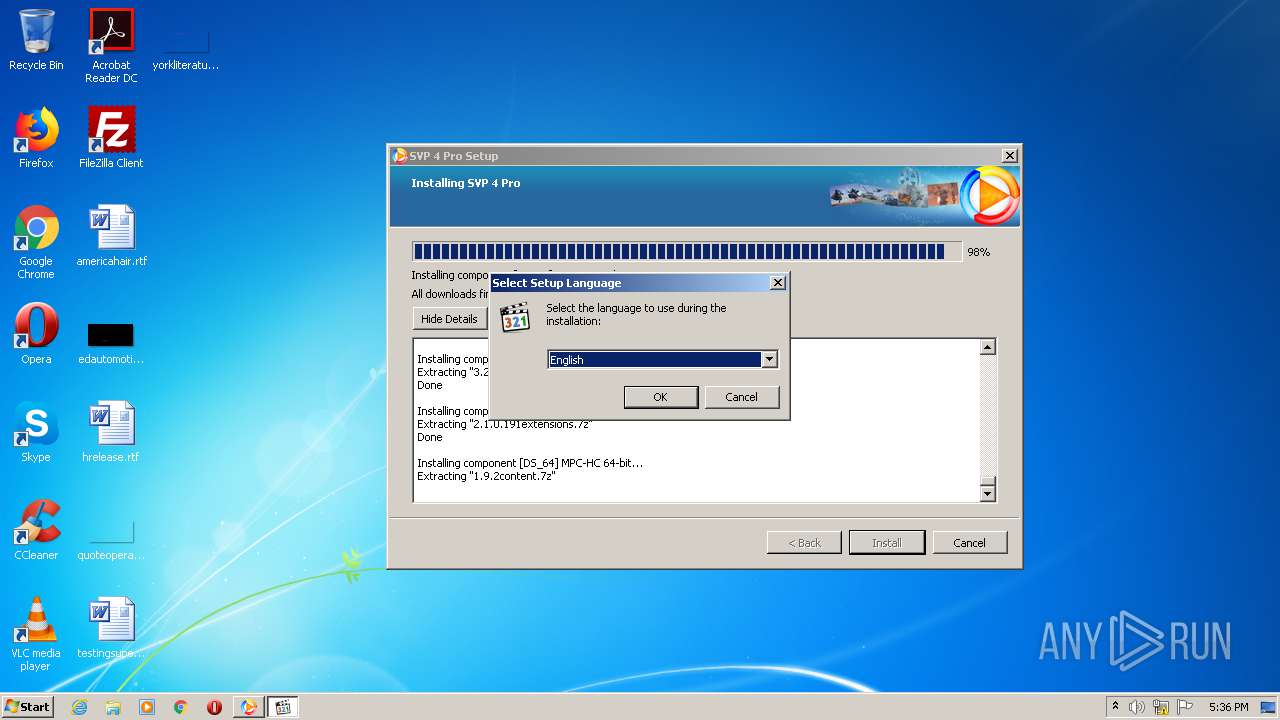1280x720 pixels.
Task: Select testingsupe document icon
Action: (111, 628)
